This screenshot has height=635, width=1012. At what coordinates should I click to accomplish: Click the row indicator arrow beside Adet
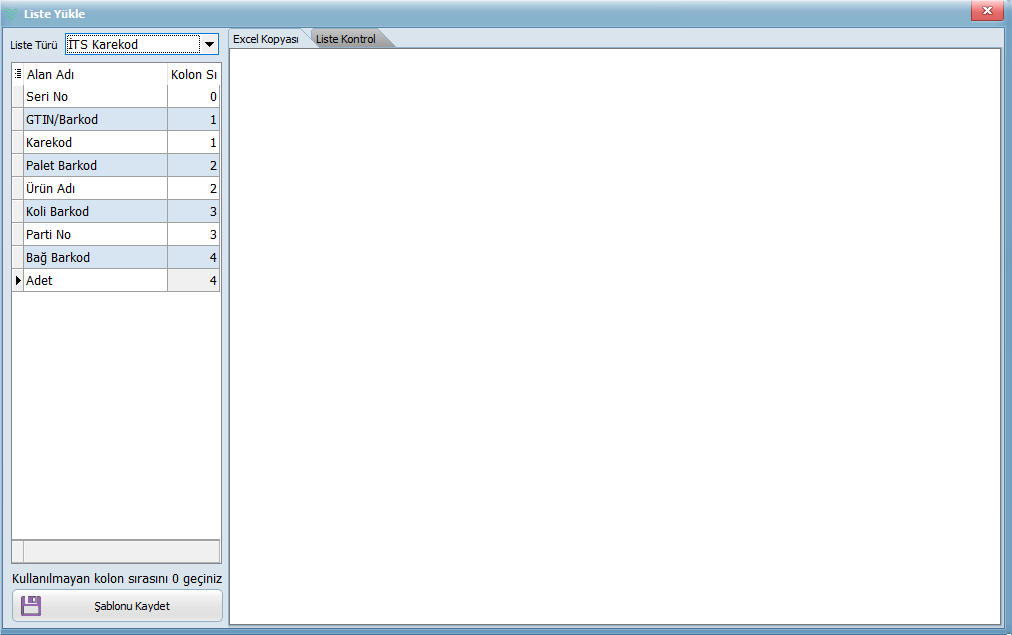point(18,281)
